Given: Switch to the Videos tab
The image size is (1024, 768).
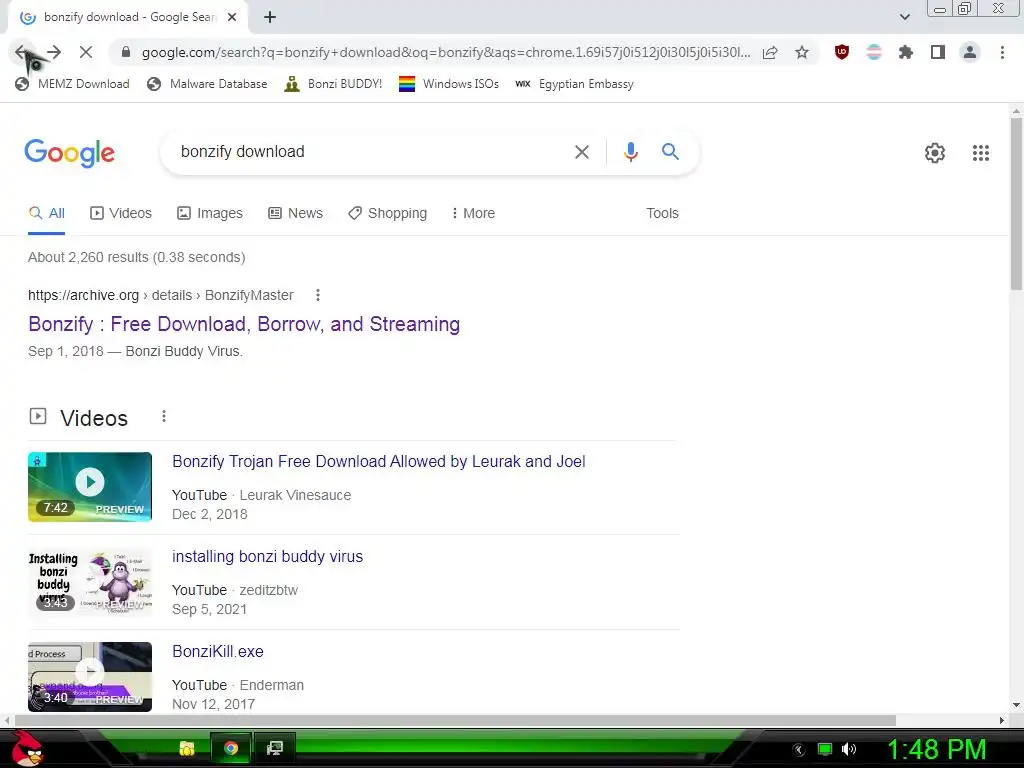Looking at the screenshot, I should (121, 214).
